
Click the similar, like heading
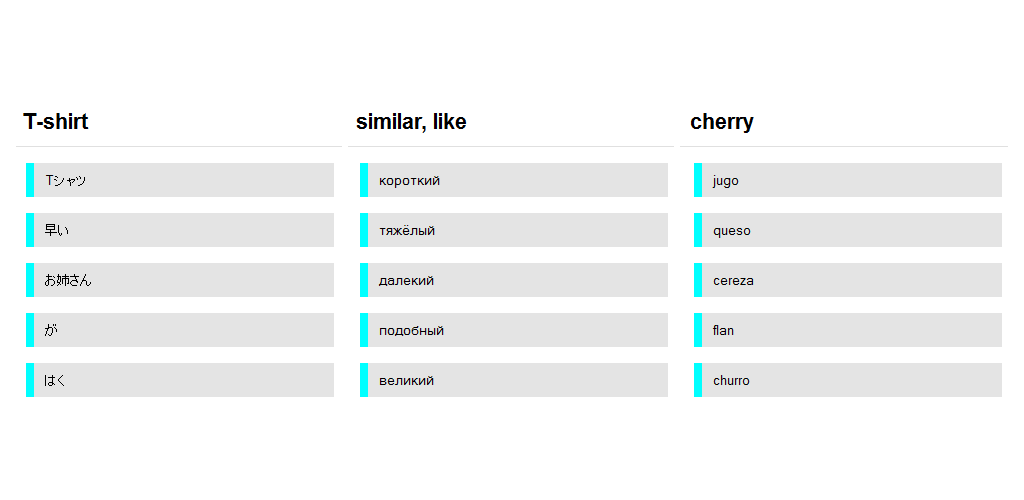(411, 122)
